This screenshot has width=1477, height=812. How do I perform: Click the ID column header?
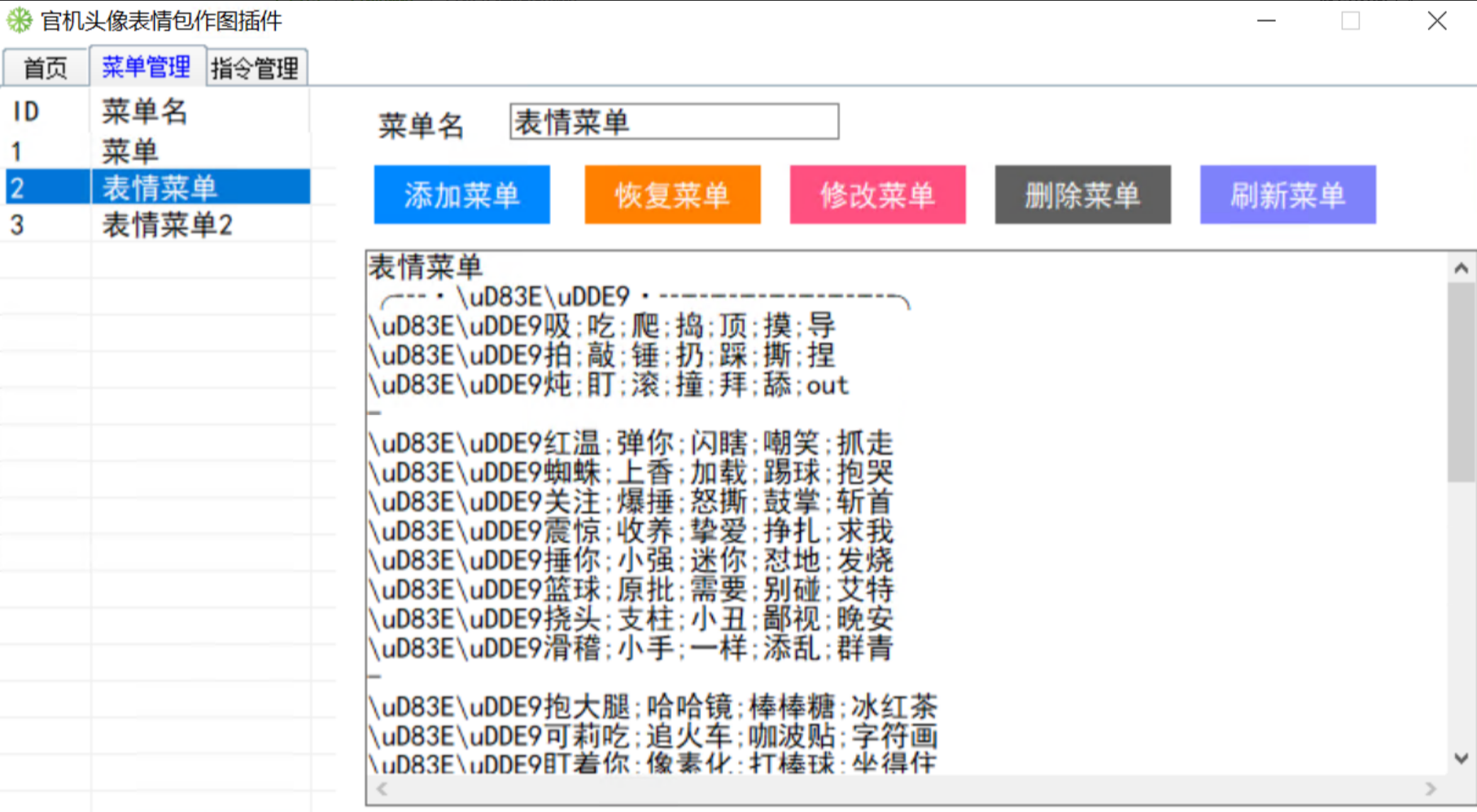coord(27,111)
